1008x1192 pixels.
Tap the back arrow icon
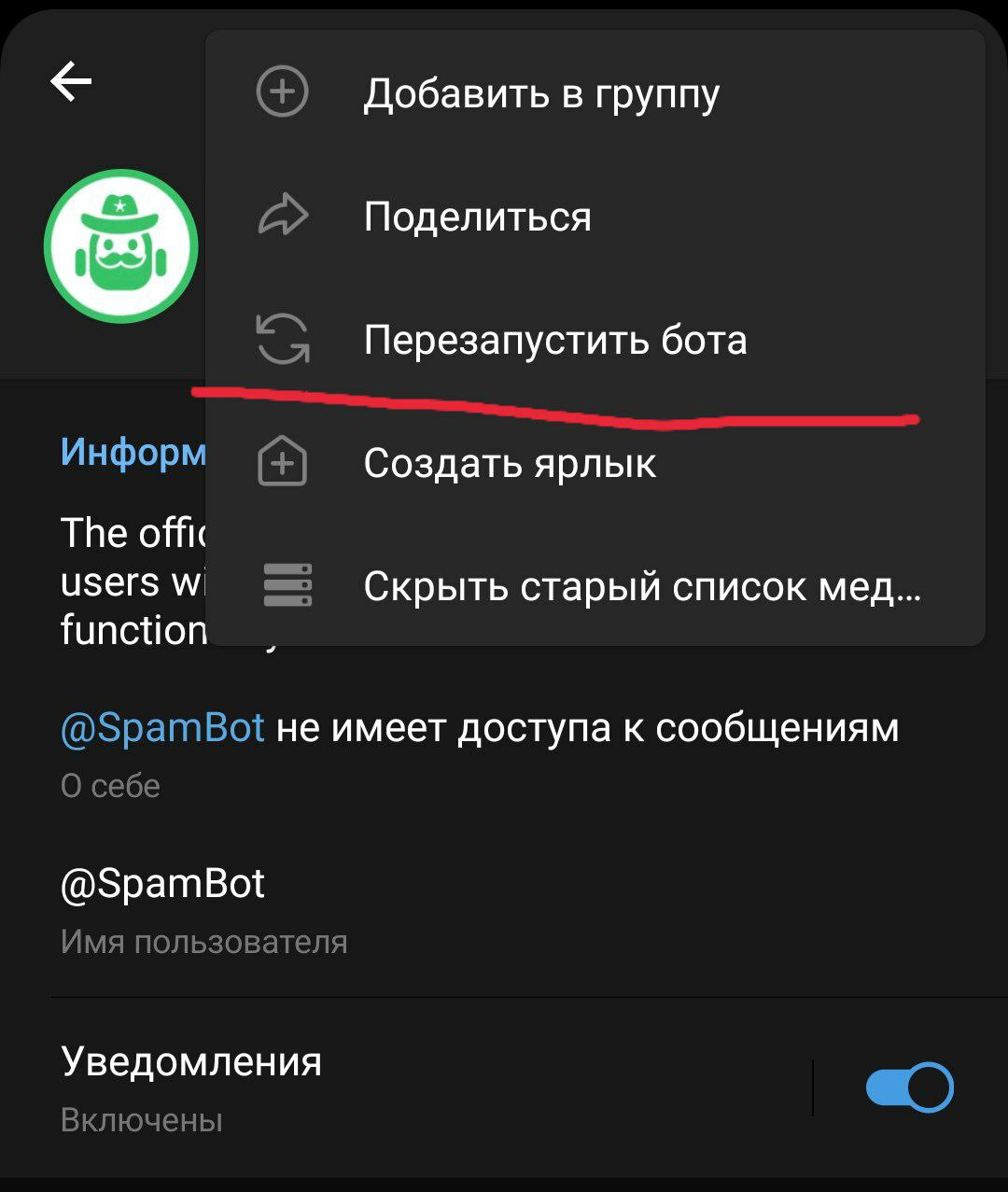[71, 81]
